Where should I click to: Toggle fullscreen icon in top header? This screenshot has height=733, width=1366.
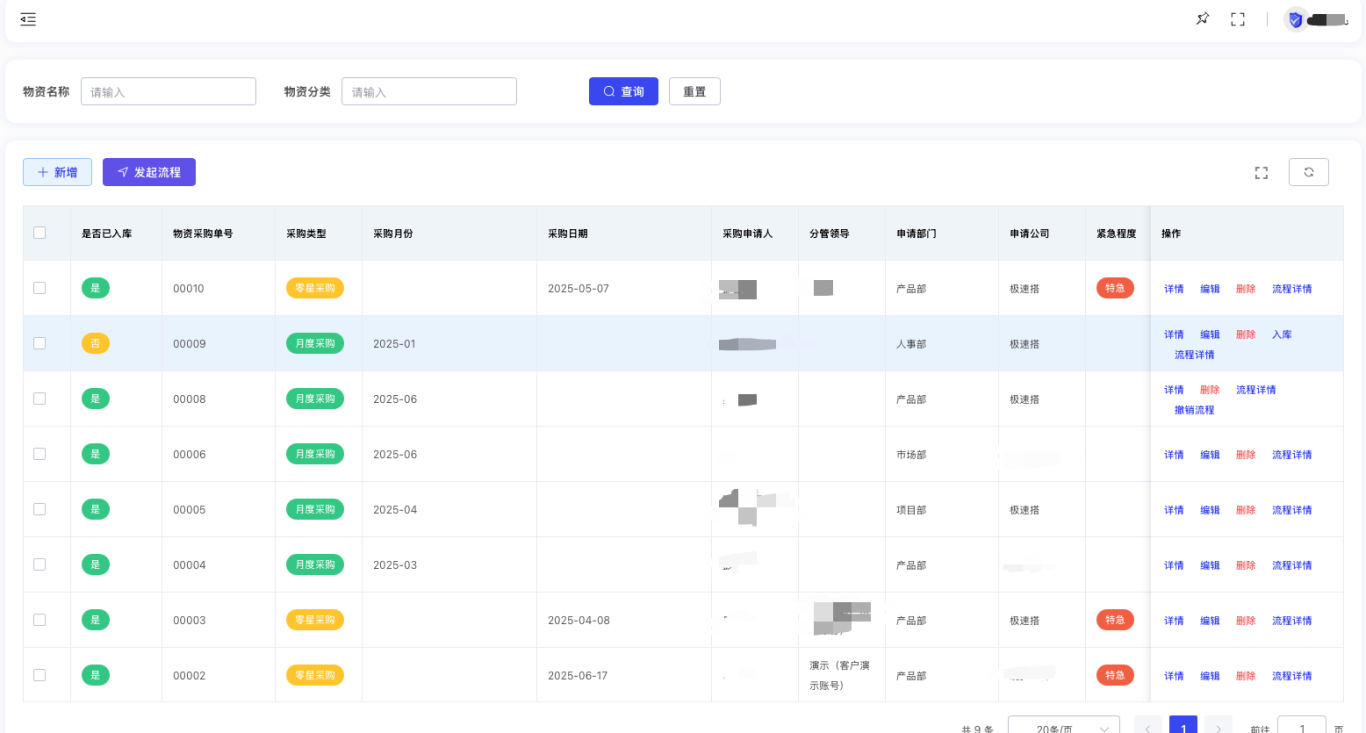(1238, 19)
